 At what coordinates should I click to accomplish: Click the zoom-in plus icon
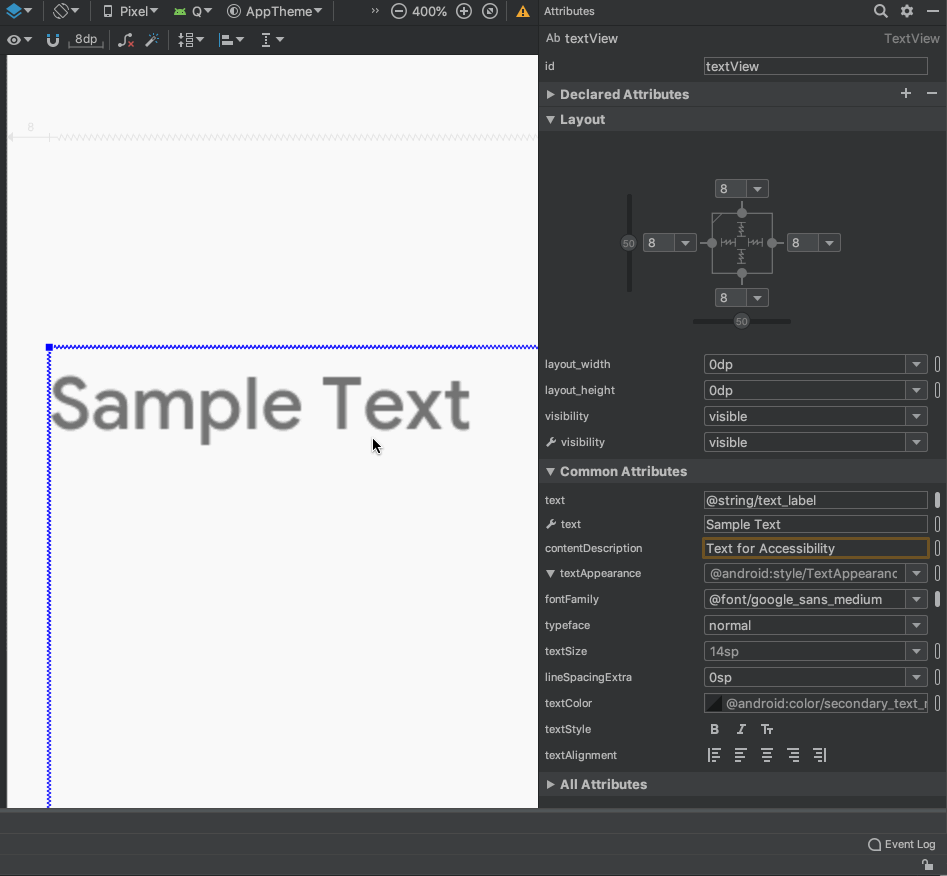463,11
